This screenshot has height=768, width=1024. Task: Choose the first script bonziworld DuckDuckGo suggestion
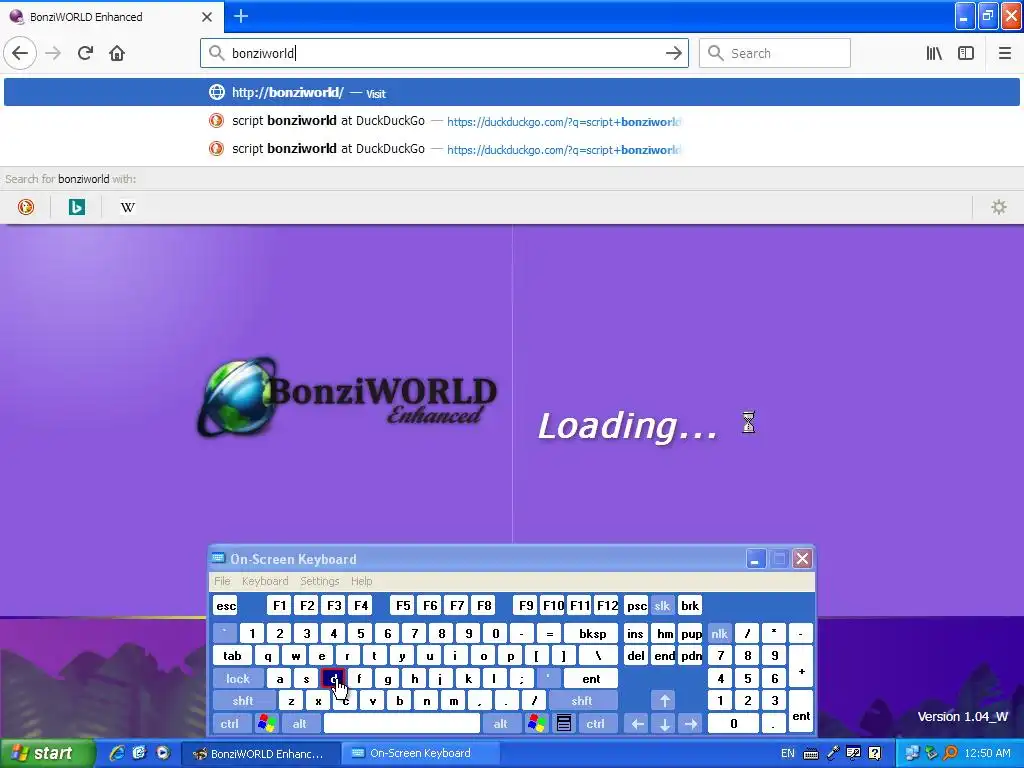coord(512,121)
